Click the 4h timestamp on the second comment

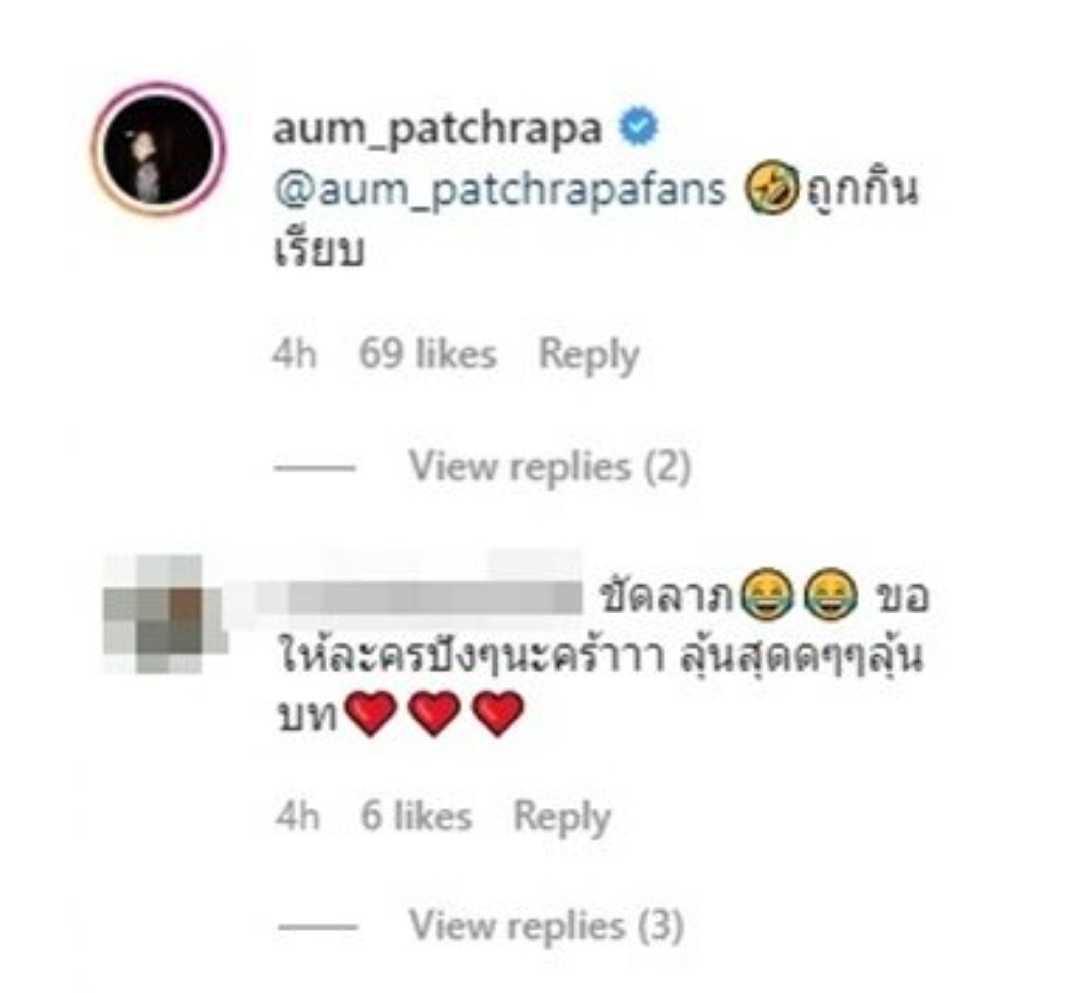click(x=298, y=817)
